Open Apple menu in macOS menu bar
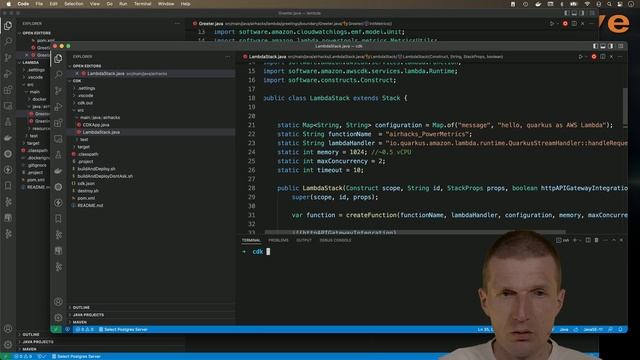The height and width of the screenshot is (360, 640). coord(9,4)
